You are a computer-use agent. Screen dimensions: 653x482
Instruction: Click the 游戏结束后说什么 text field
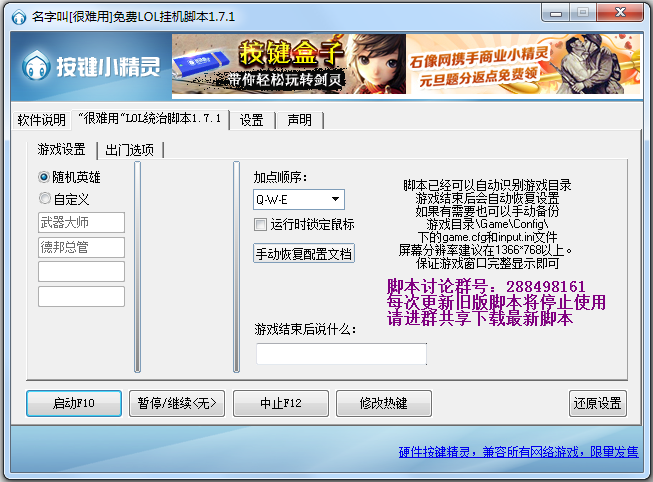tap(341, 354)
